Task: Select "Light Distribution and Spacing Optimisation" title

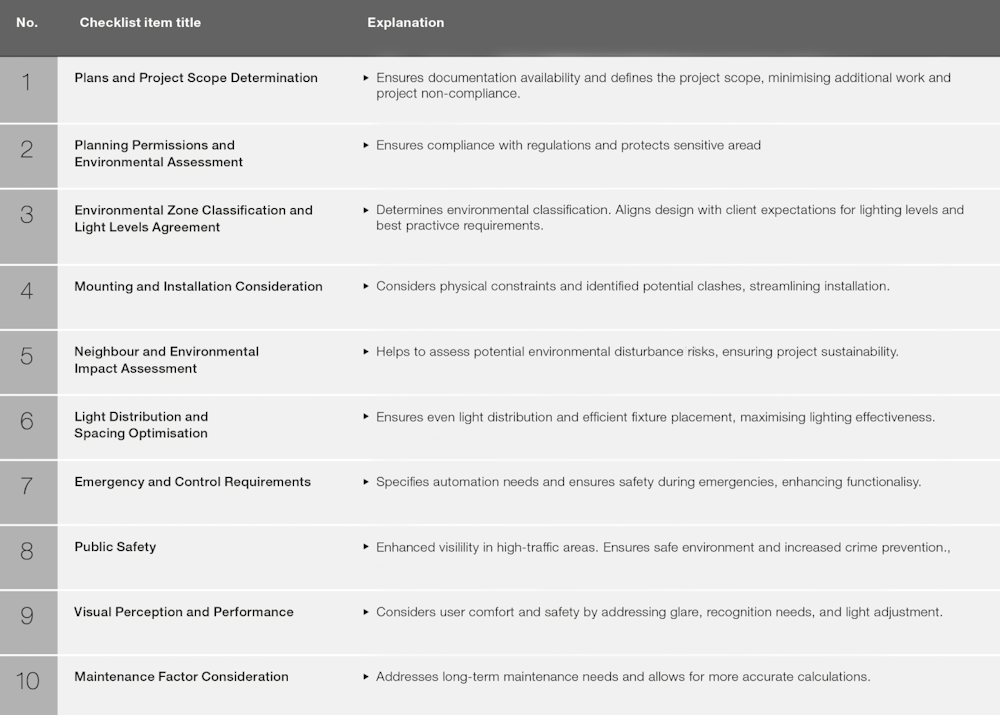Action: point(141,425)
